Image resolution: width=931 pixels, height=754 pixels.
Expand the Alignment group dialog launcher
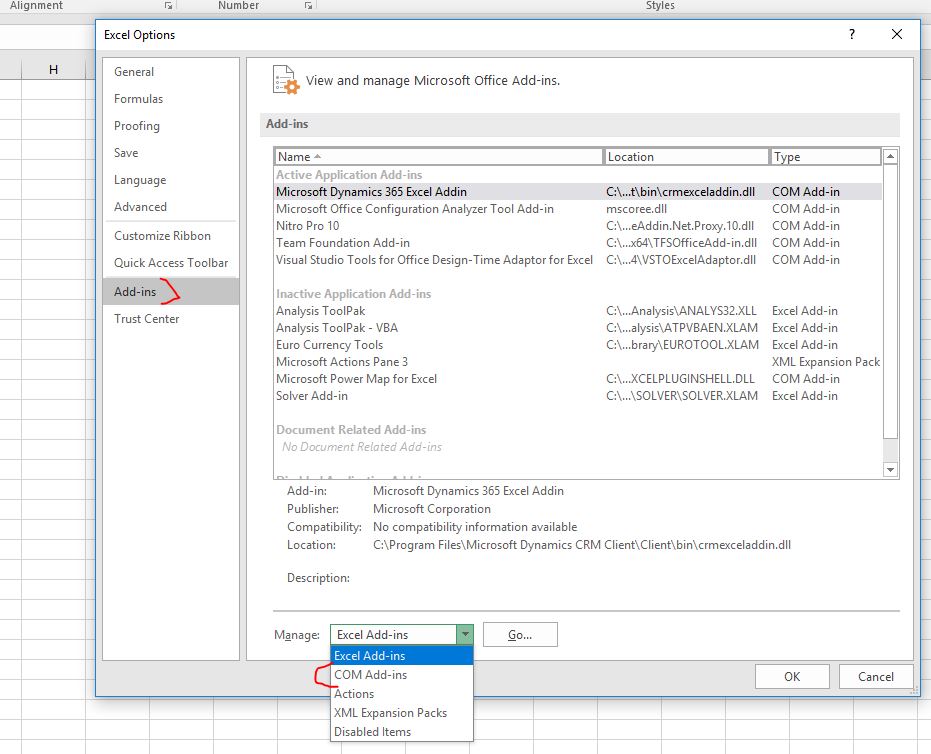pyautogui.click(x=168, y=6)
